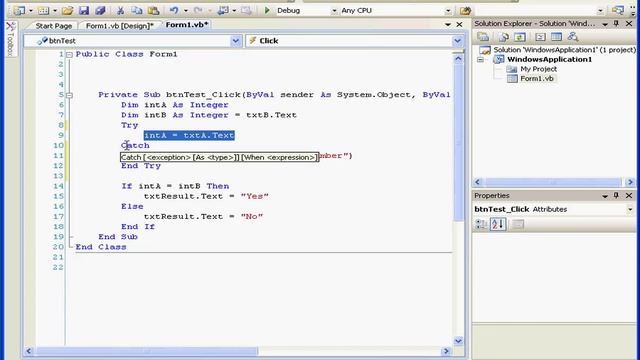Open the Click method name dropdown
The image size is (640, 360).
458,40
